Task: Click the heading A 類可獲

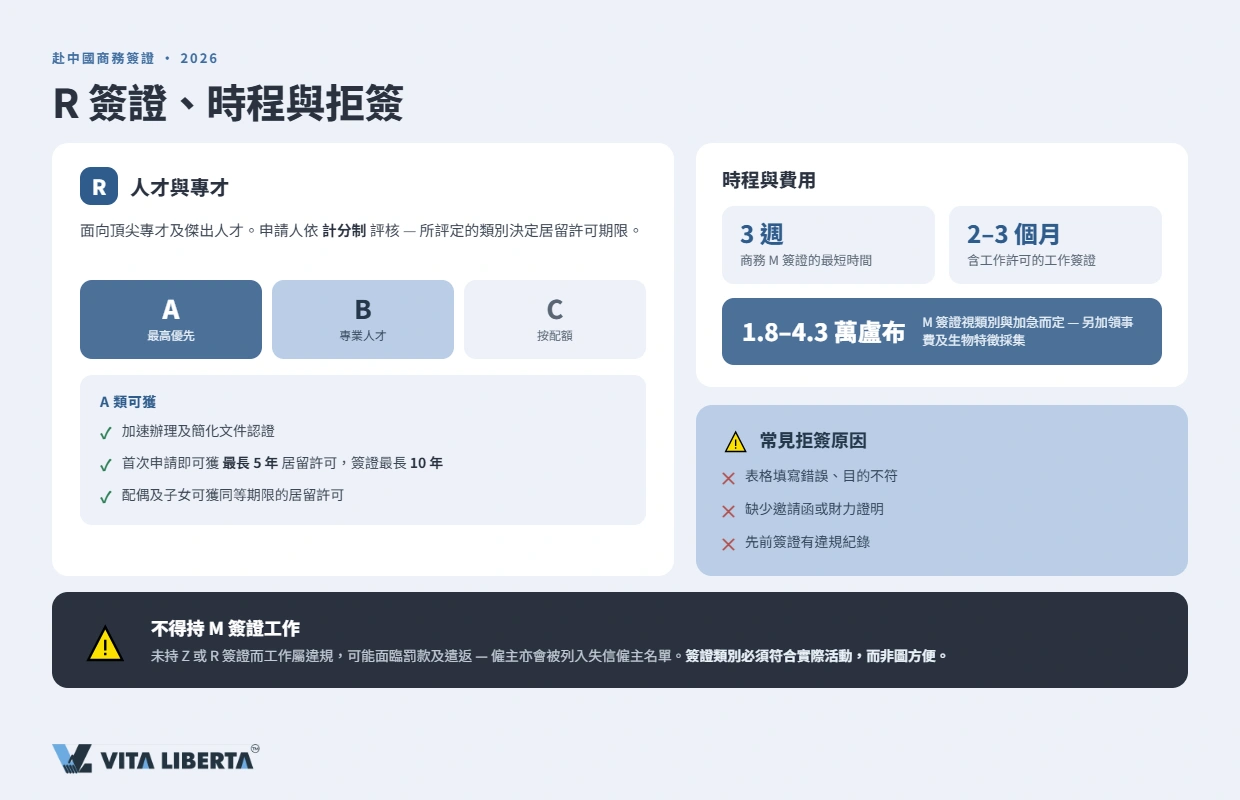Action: coord(128,402)
